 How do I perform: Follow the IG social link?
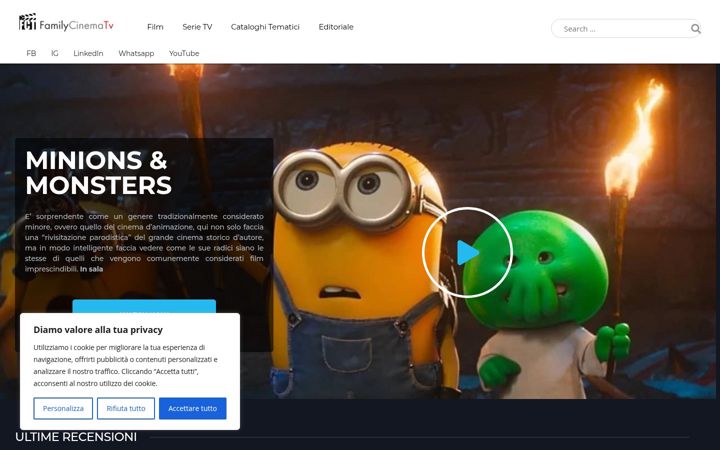tap(55, 53)
